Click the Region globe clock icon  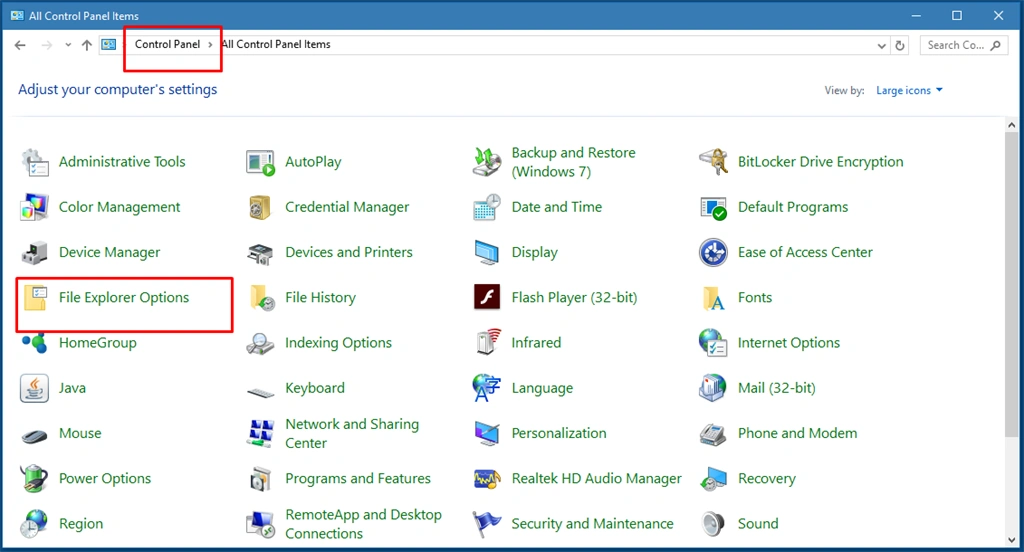pos(35,524)
